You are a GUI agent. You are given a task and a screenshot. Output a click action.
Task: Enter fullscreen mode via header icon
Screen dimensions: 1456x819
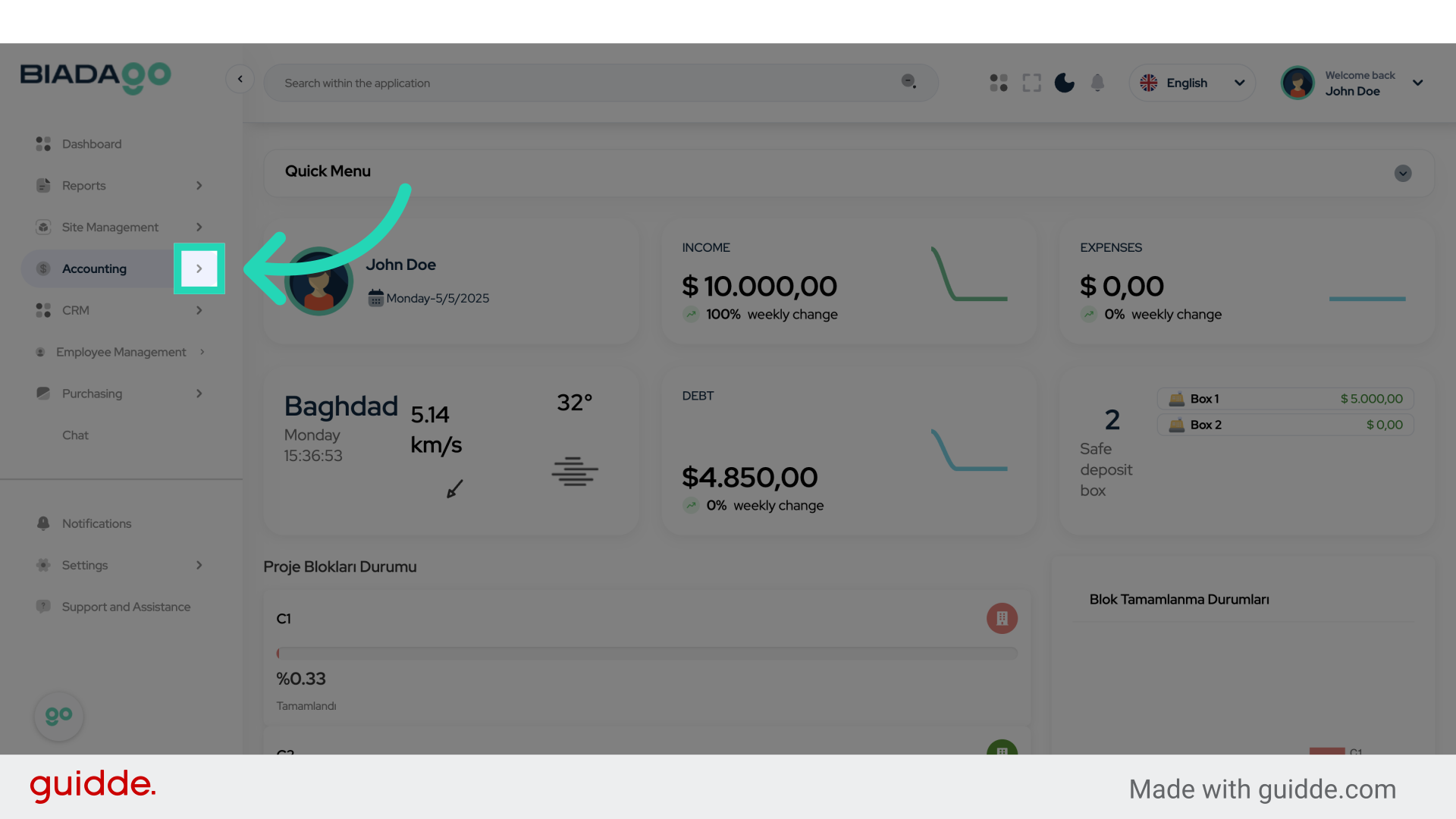1031,83
